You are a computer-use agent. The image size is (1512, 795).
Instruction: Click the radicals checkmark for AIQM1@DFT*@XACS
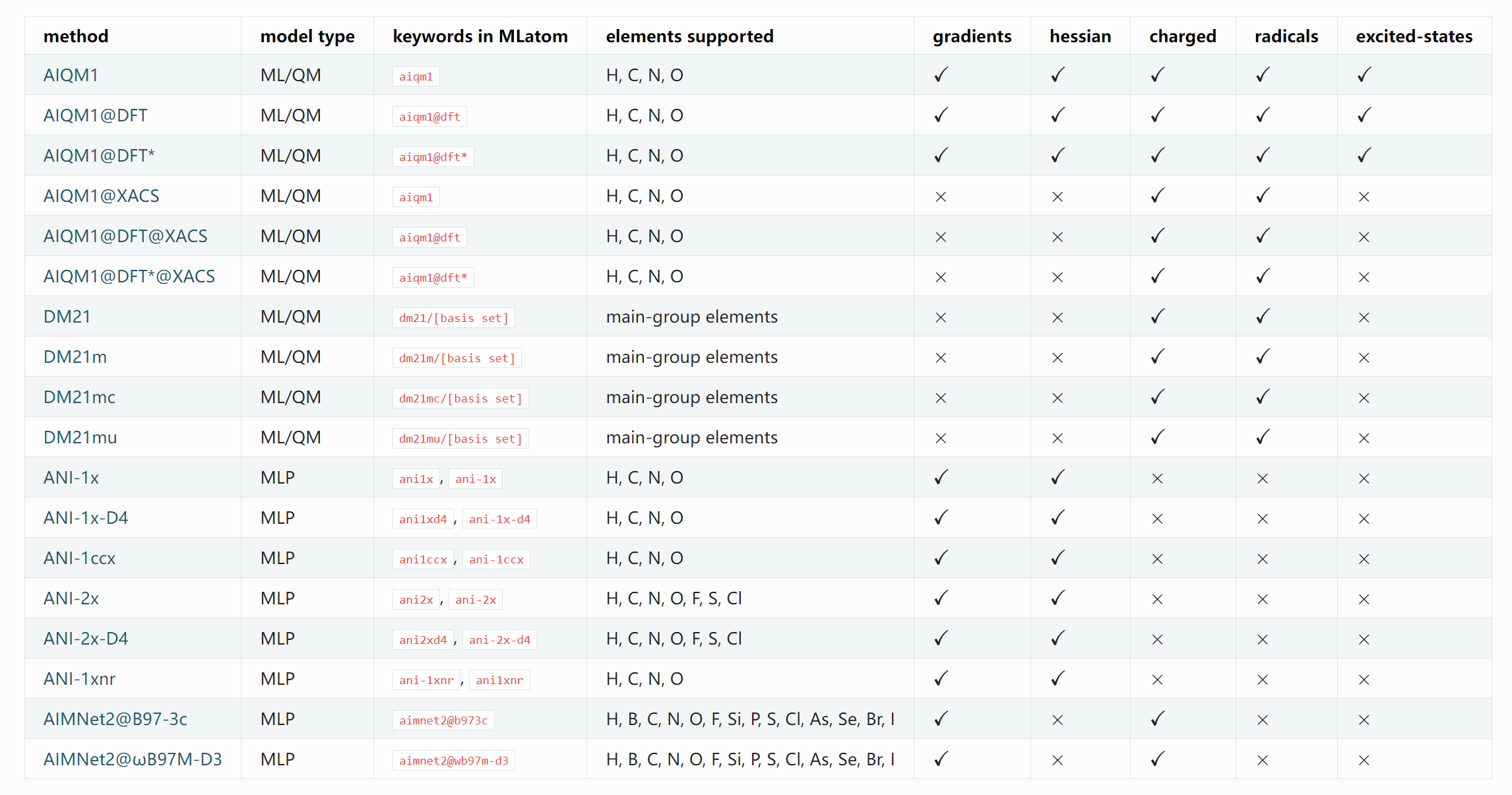(x=1263, y=276)
